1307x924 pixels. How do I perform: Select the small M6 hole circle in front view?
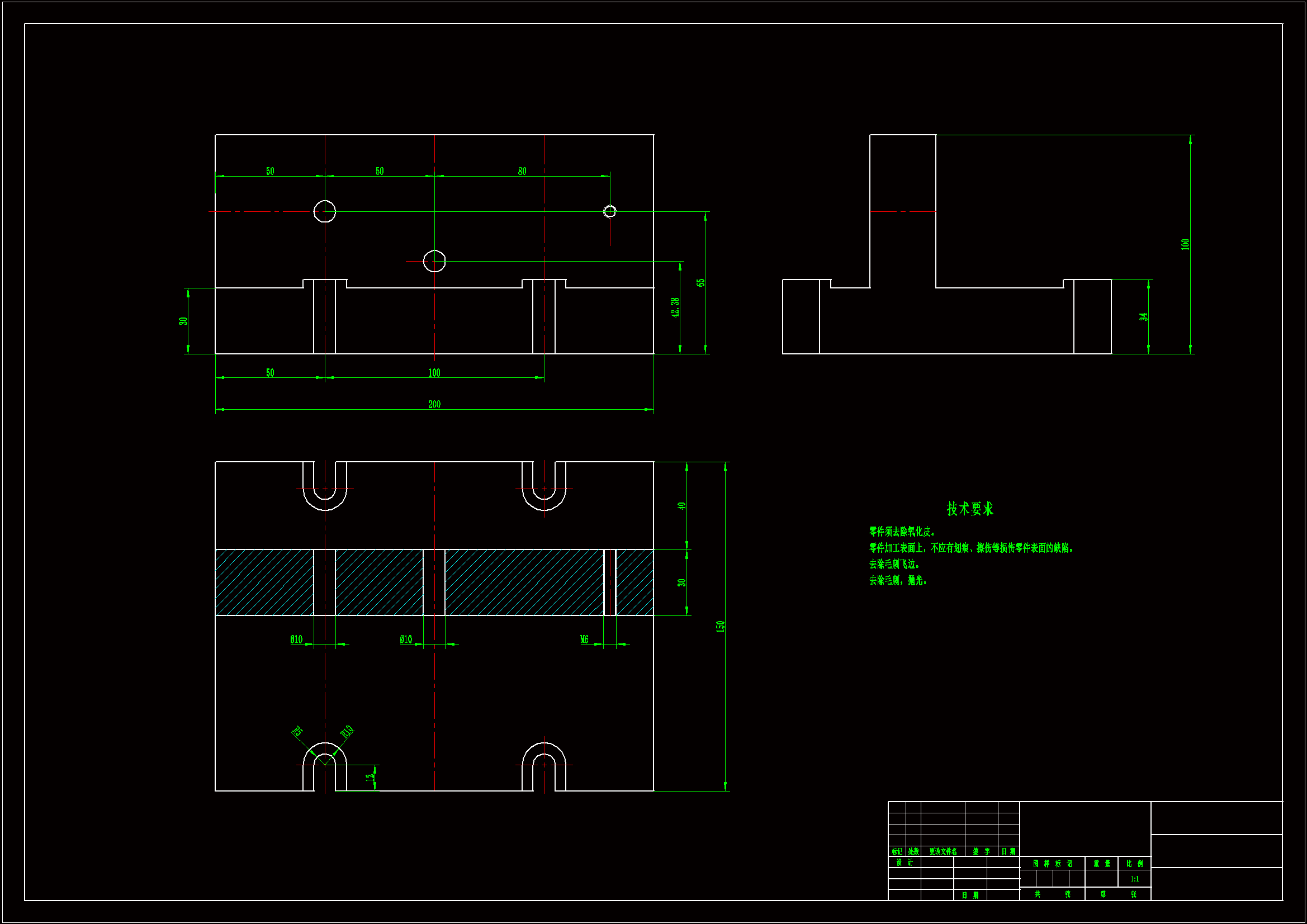coord(610,211)
